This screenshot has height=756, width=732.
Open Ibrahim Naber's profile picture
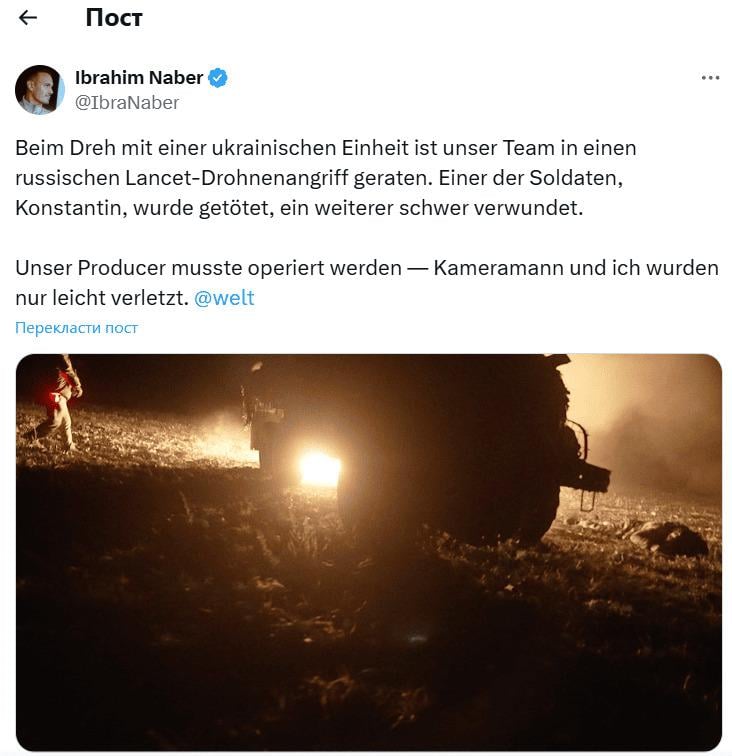[40, 90]
